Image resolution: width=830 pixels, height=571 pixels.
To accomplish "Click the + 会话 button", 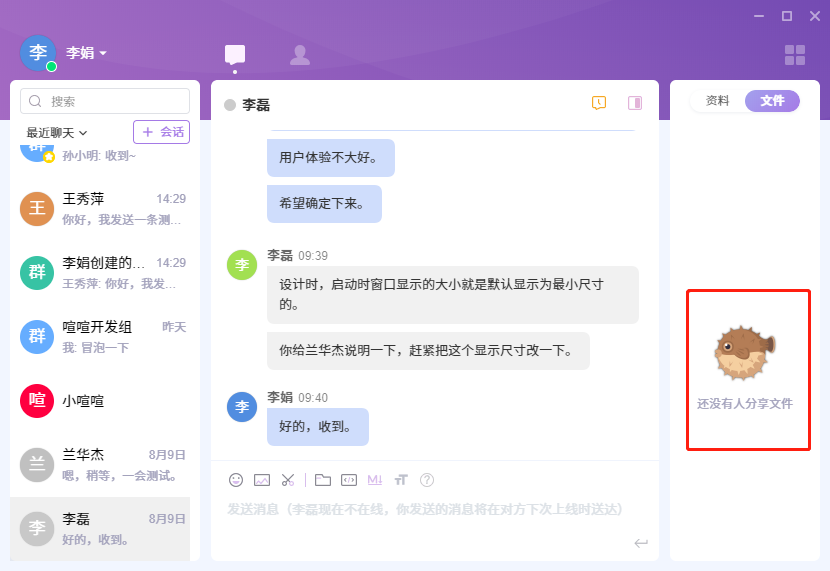I will point(161,132).
